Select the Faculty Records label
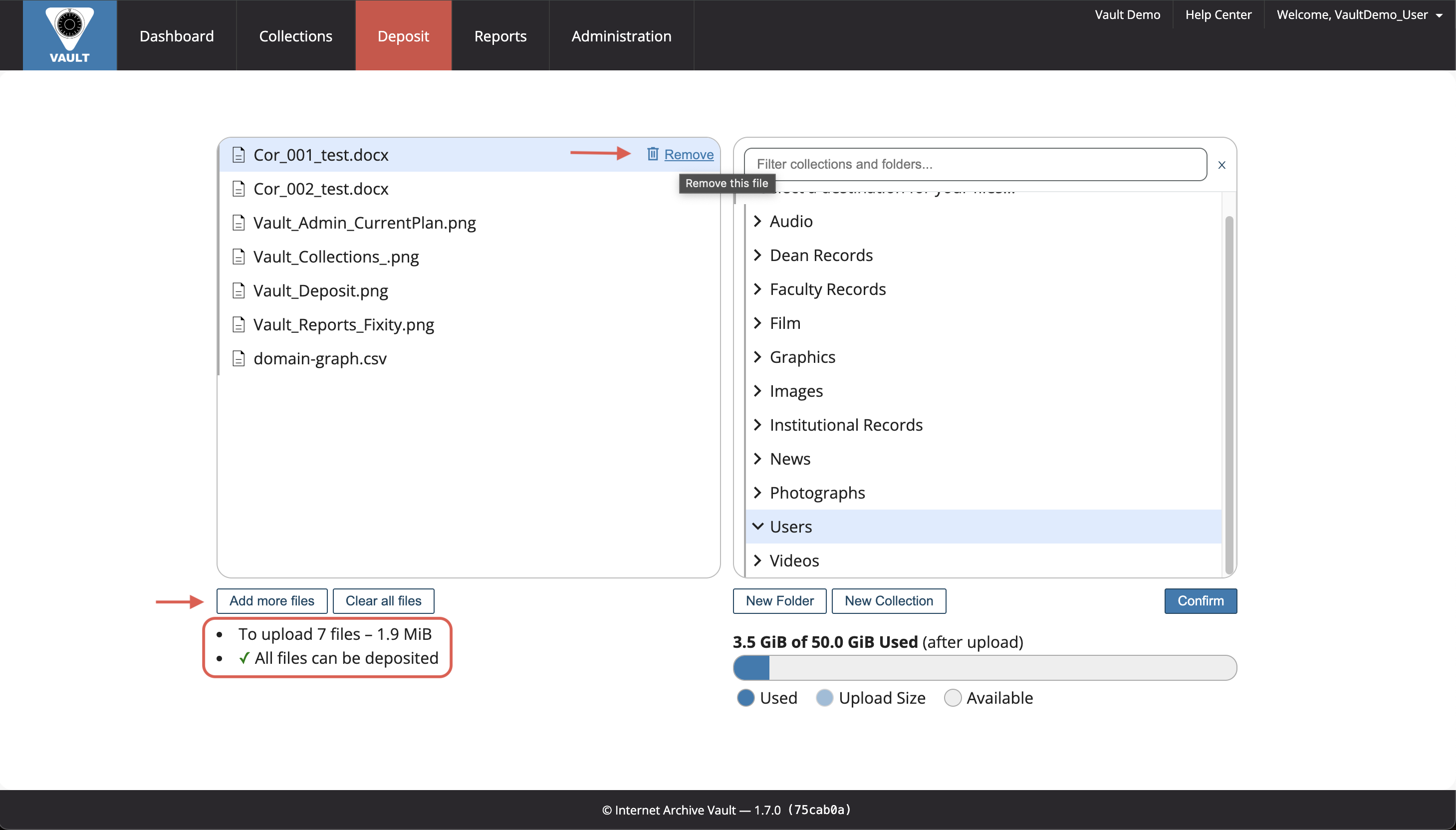Viewport: 1456px width, 830px height. [827, 289]
